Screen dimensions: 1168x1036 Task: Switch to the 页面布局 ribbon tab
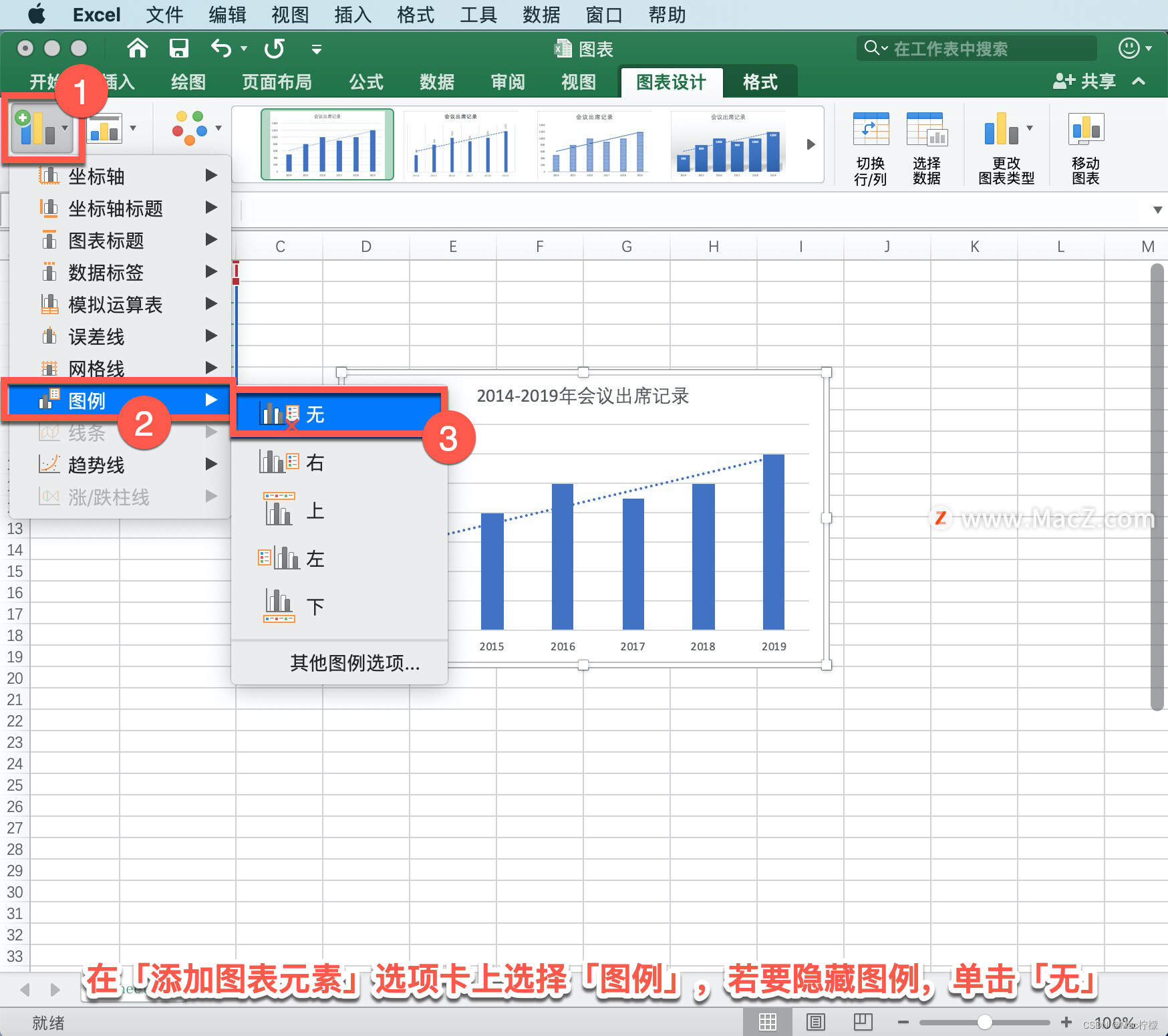click(277, 82)
